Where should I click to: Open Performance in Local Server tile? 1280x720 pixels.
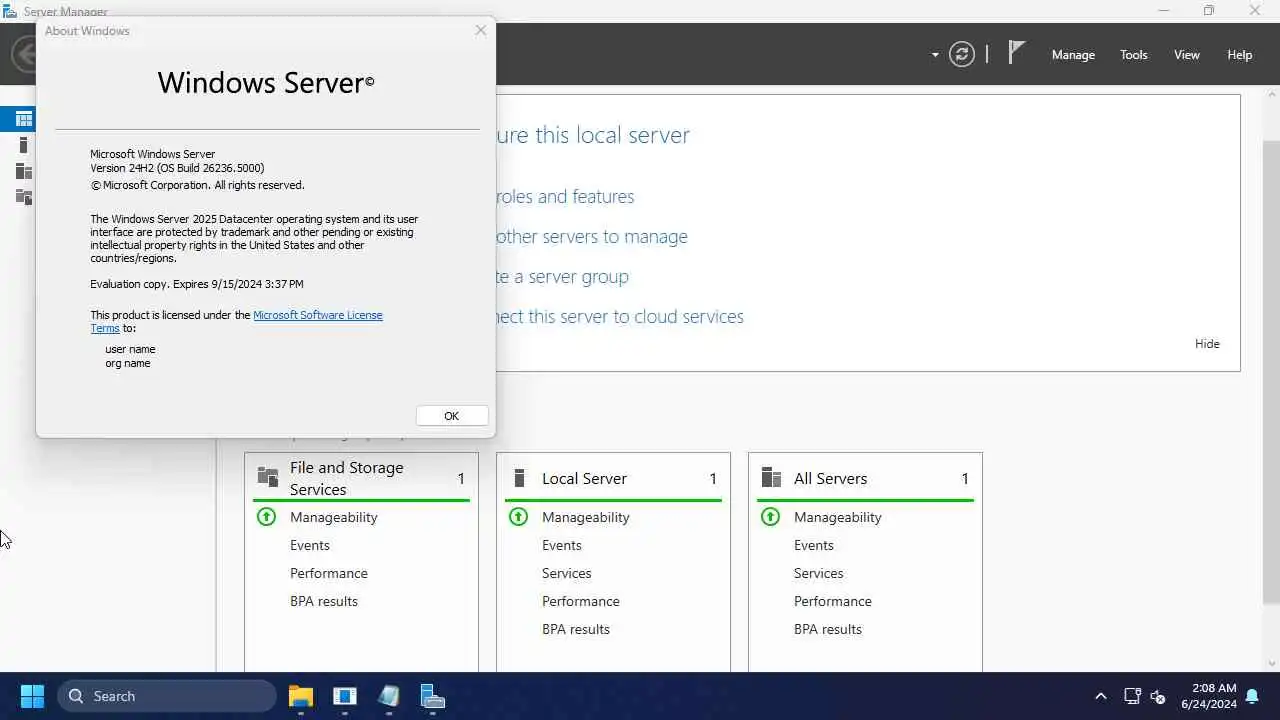(x=581, y=601)
